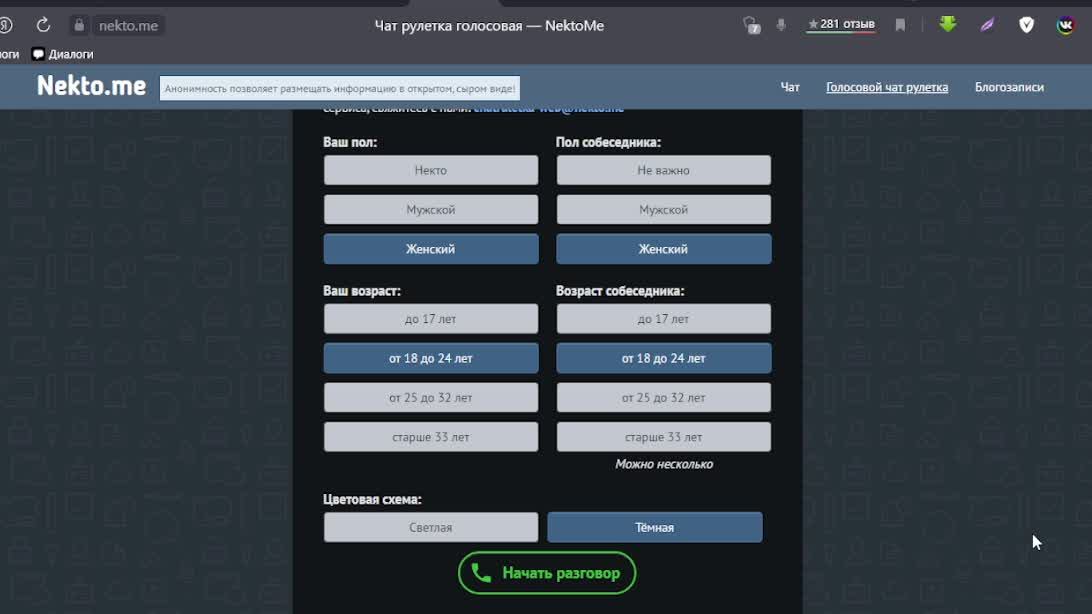
Task: Open the Блогозаписи navigation link
Action: click(1009, 87)
